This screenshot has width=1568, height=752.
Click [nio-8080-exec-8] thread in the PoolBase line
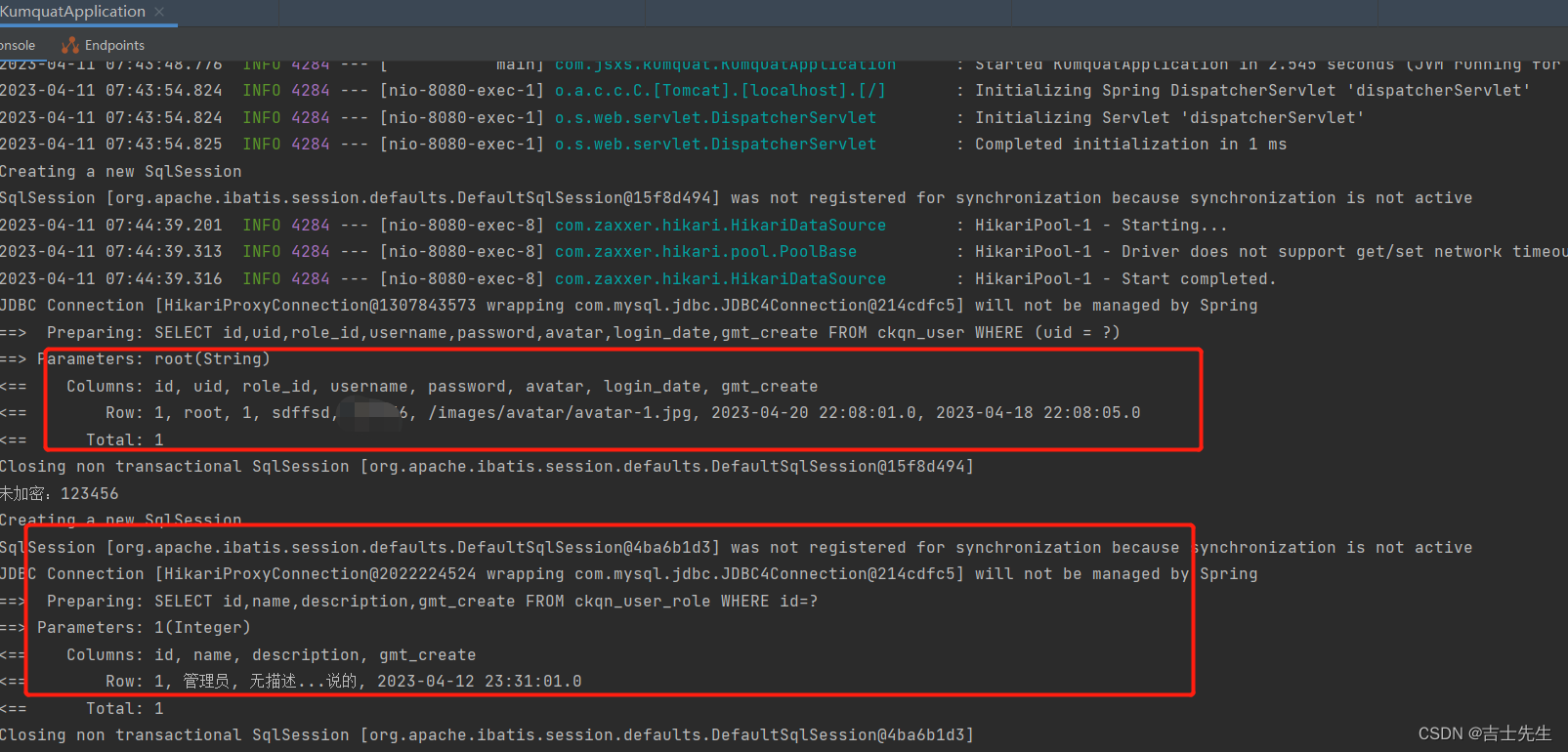(x=461, y=251)
